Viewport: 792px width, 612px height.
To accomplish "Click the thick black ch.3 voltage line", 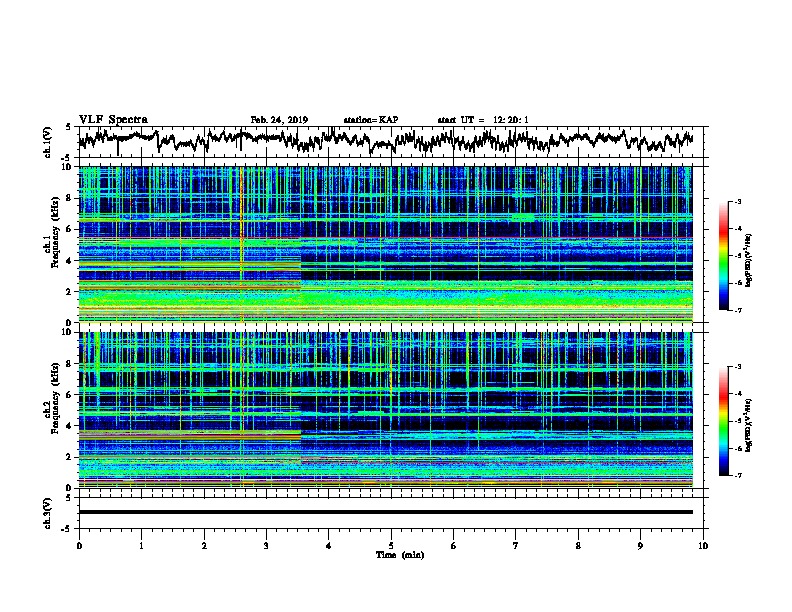I will coord(385,512).
